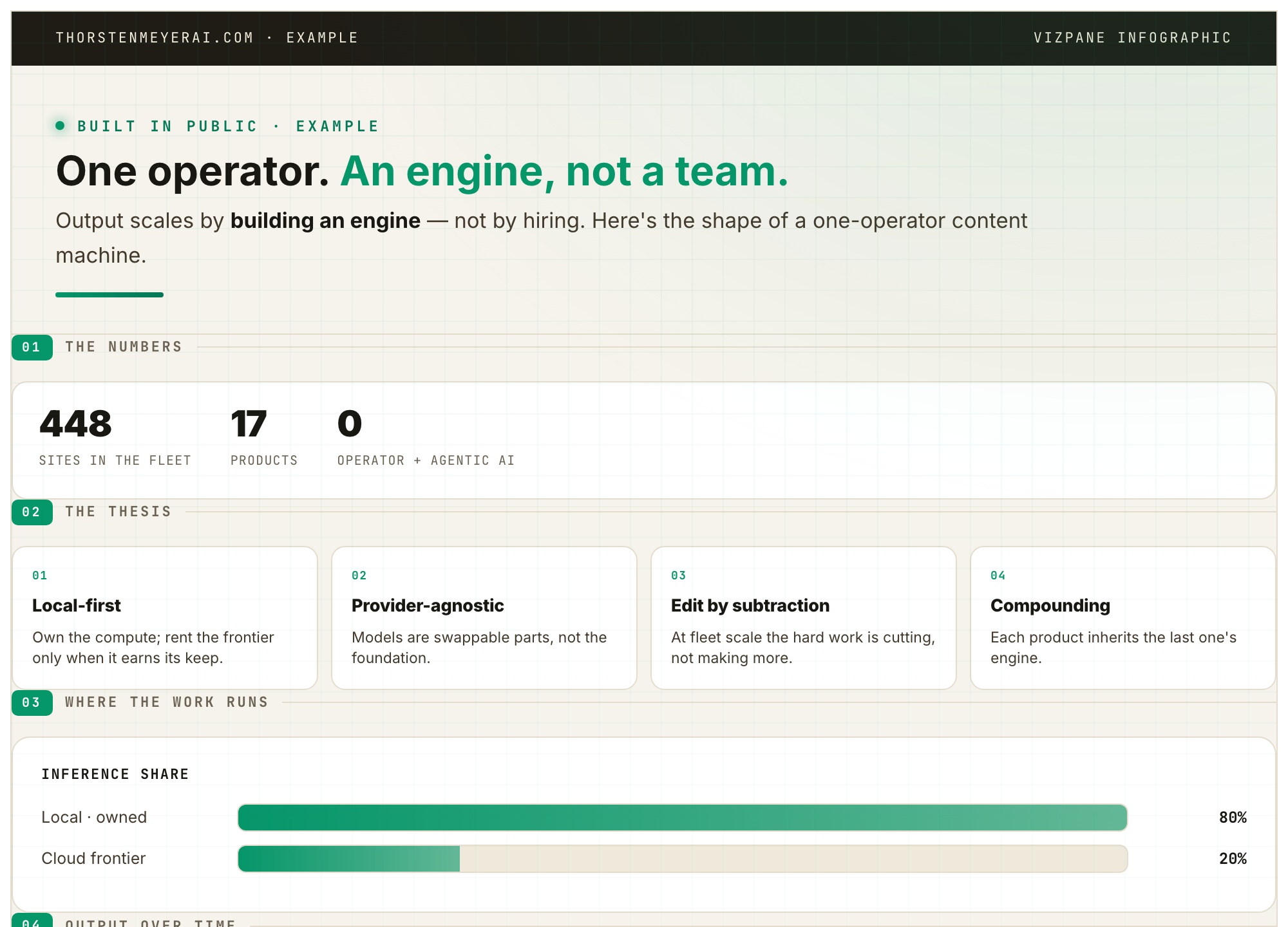The height and width of the screenshot is (927, 1288).
Task: Click the Local owned 80% progress bar
Action: point(683,818)
